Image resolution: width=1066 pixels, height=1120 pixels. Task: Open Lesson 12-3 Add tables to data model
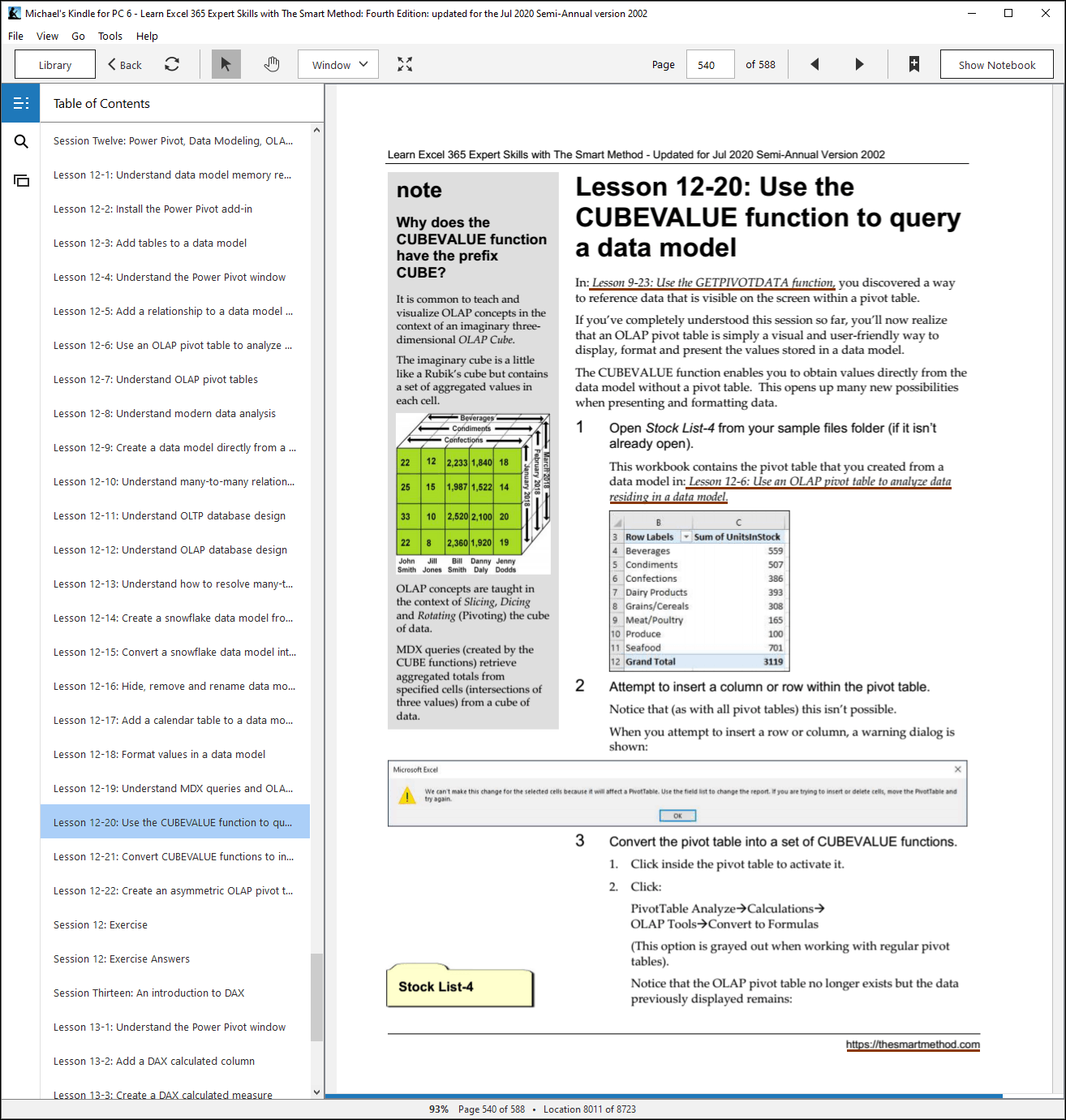(175, 243)
